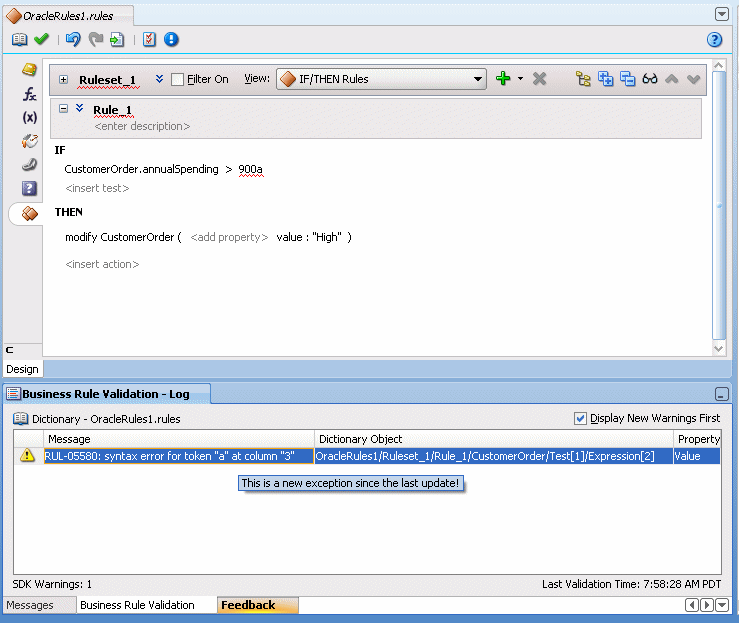The width and height of the screenshot is (739, 623).
Task: Click the dictionary icon beside OracleRules1.rules label
Action: click(20, 418)
